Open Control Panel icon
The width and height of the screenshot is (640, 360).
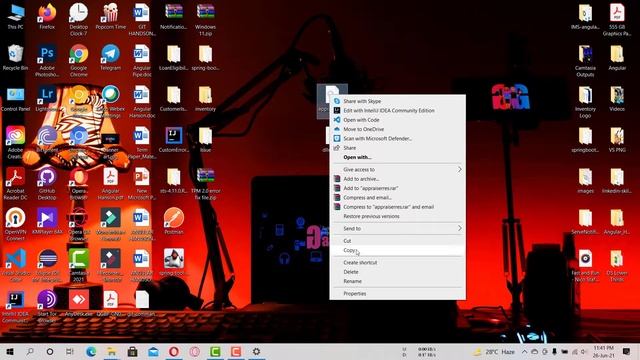pos(16,99)
